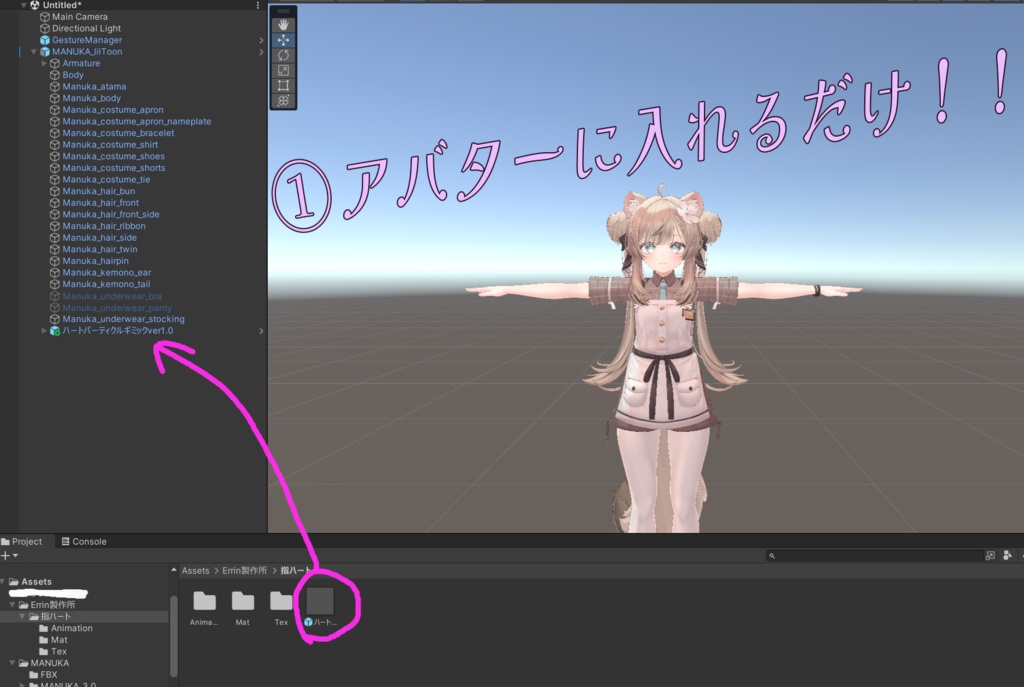Viewport: 1024px width, 687px height.
Task: Open the Tex folder in project grid
Action: click(x=281, y=608)
